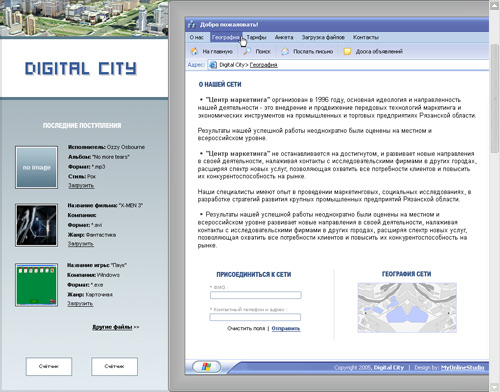The height and width of the screenshot is (392, 500).
Task: Click the envelope icon for Послать письмо
Action: pos(285,51)
